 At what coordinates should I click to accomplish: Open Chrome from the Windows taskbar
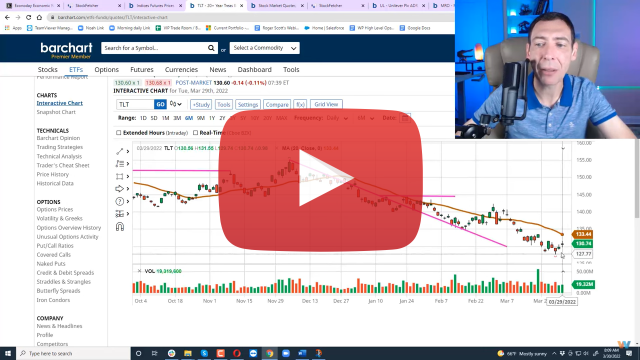269,353
